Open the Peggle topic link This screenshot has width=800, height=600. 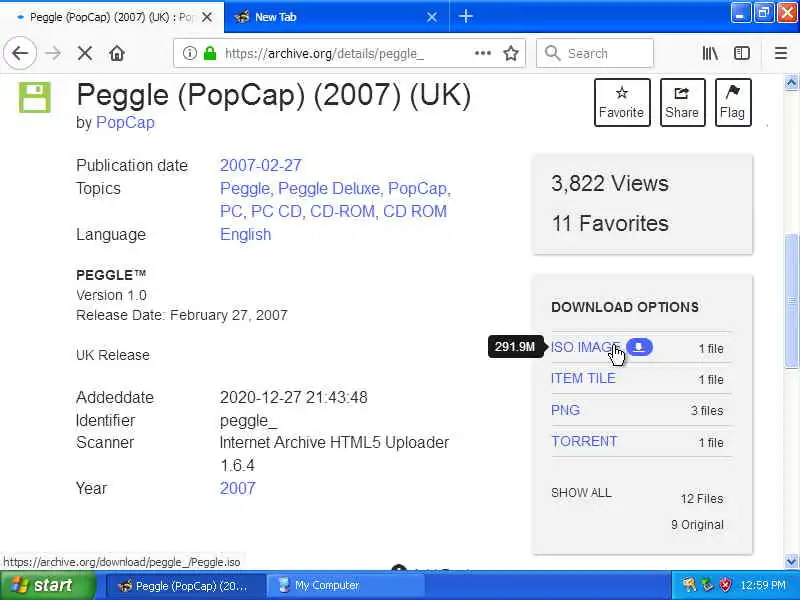(x=244, y=188)
